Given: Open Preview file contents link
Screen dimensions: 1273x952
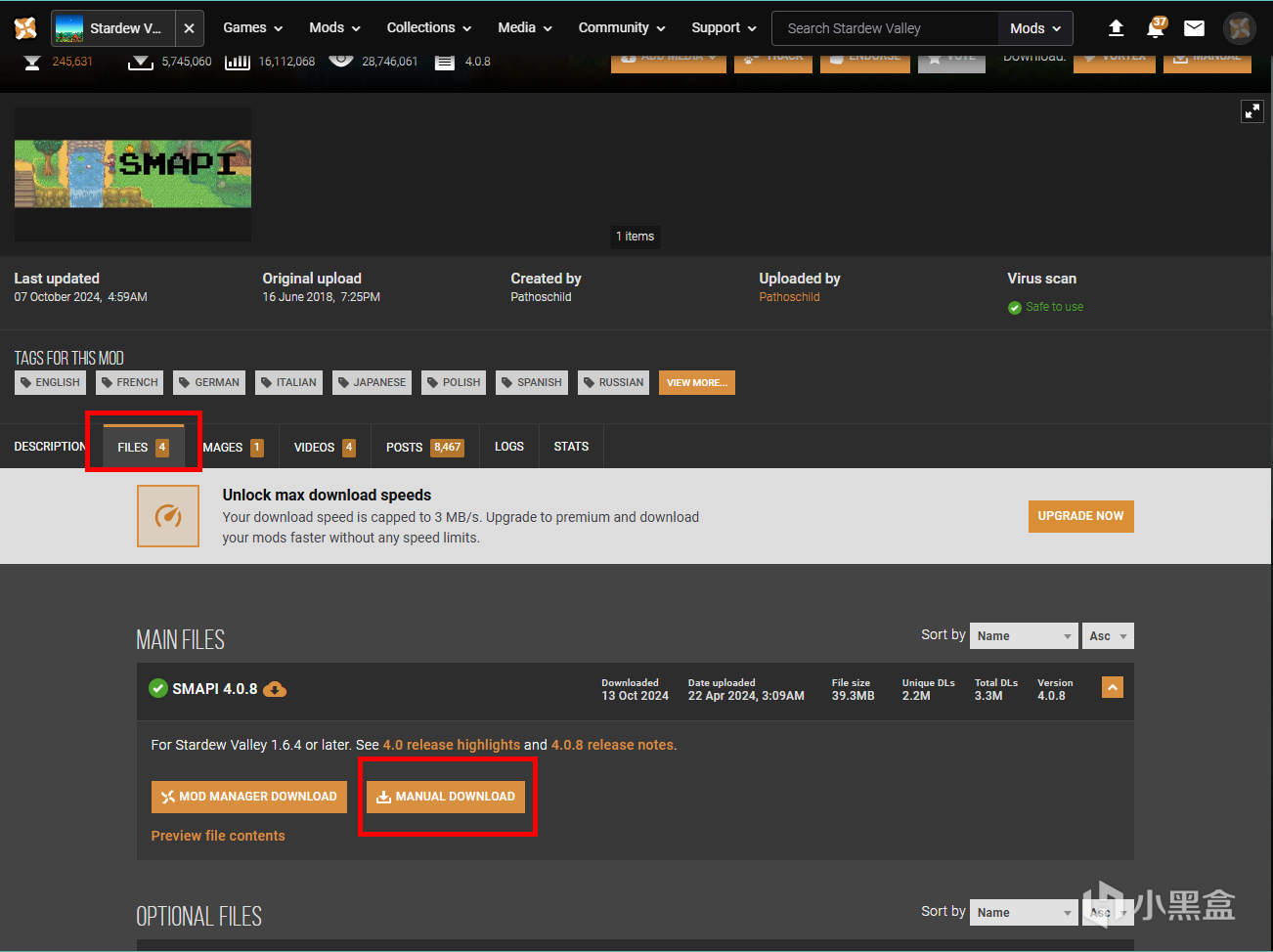Looking at the screenshot, I should pyautogui.click(x=218, y=836).
